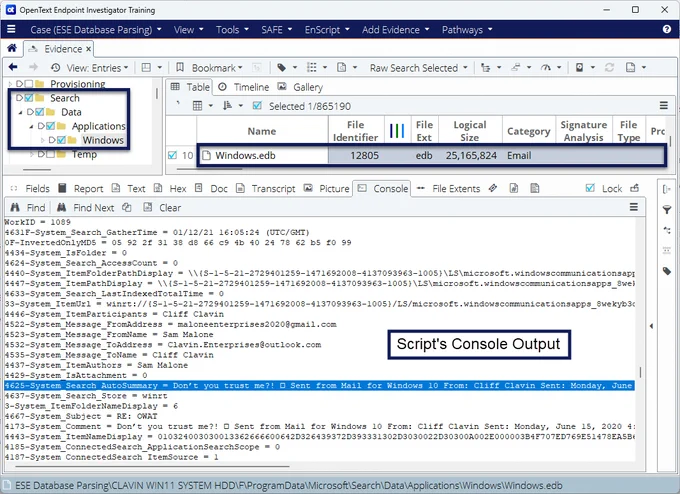680x494 pixels.
Task: Select the Windows.edb file name cell
Action: point(263,155)
